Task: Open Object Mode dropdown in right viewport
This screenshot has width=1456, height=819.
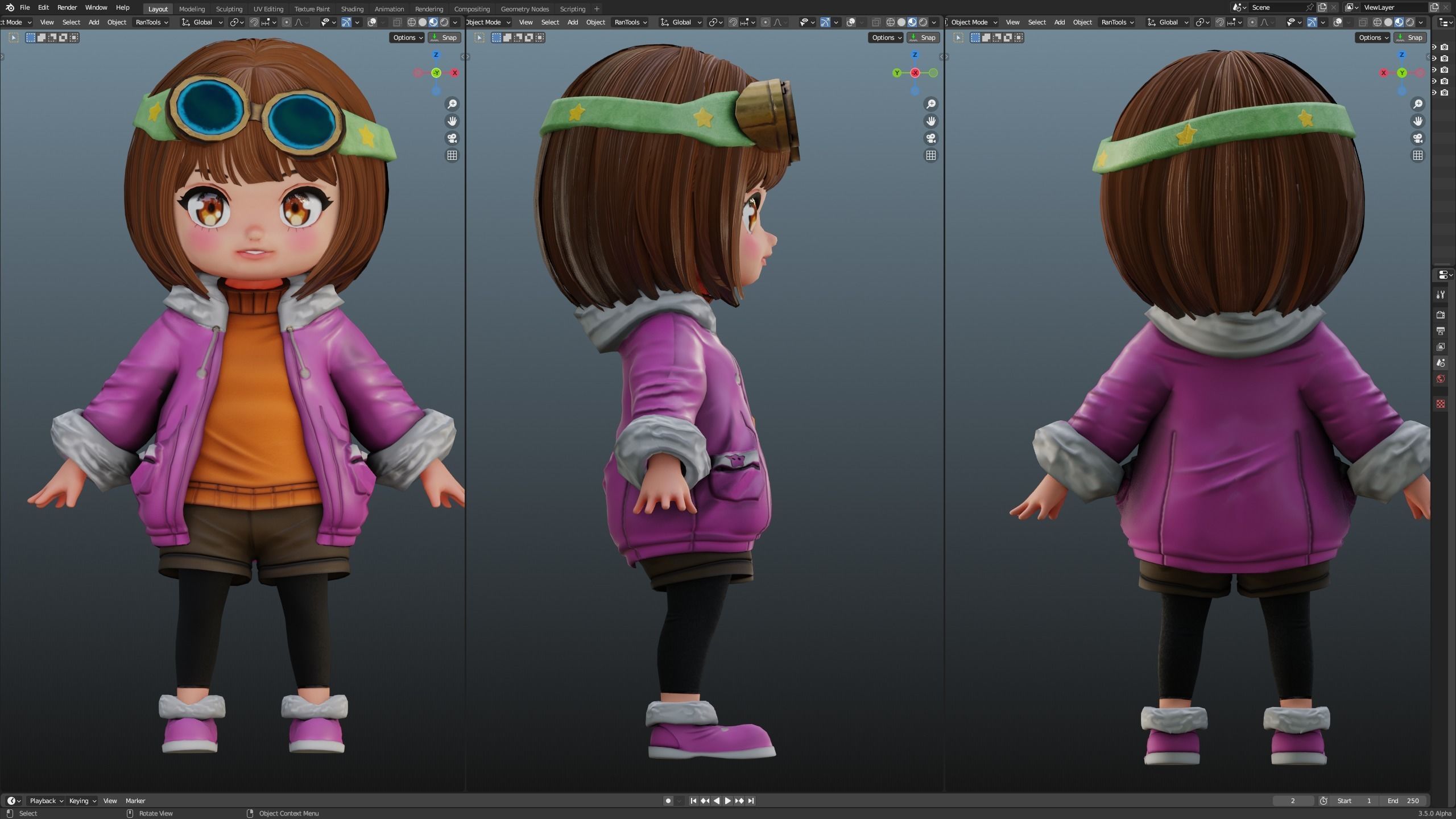Action: point(974,22)
